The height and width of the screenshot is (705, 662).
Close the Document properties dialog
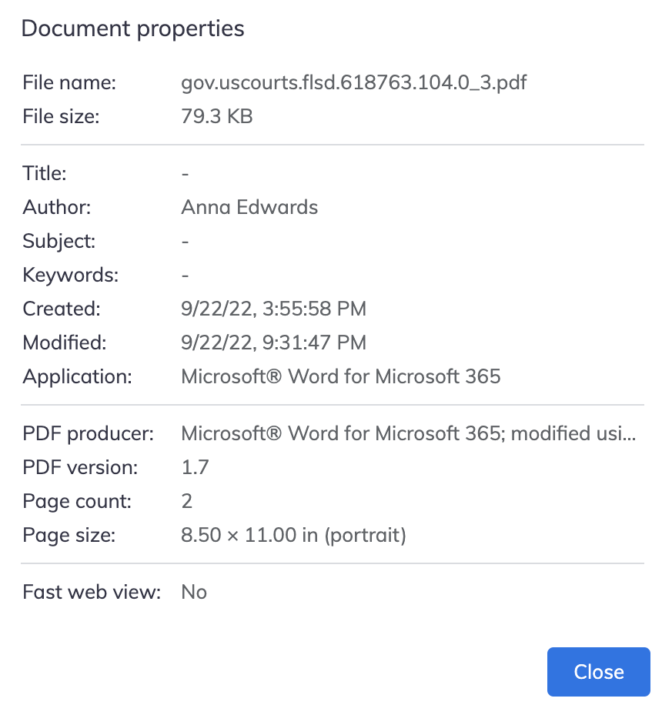[x=598, y=672]
